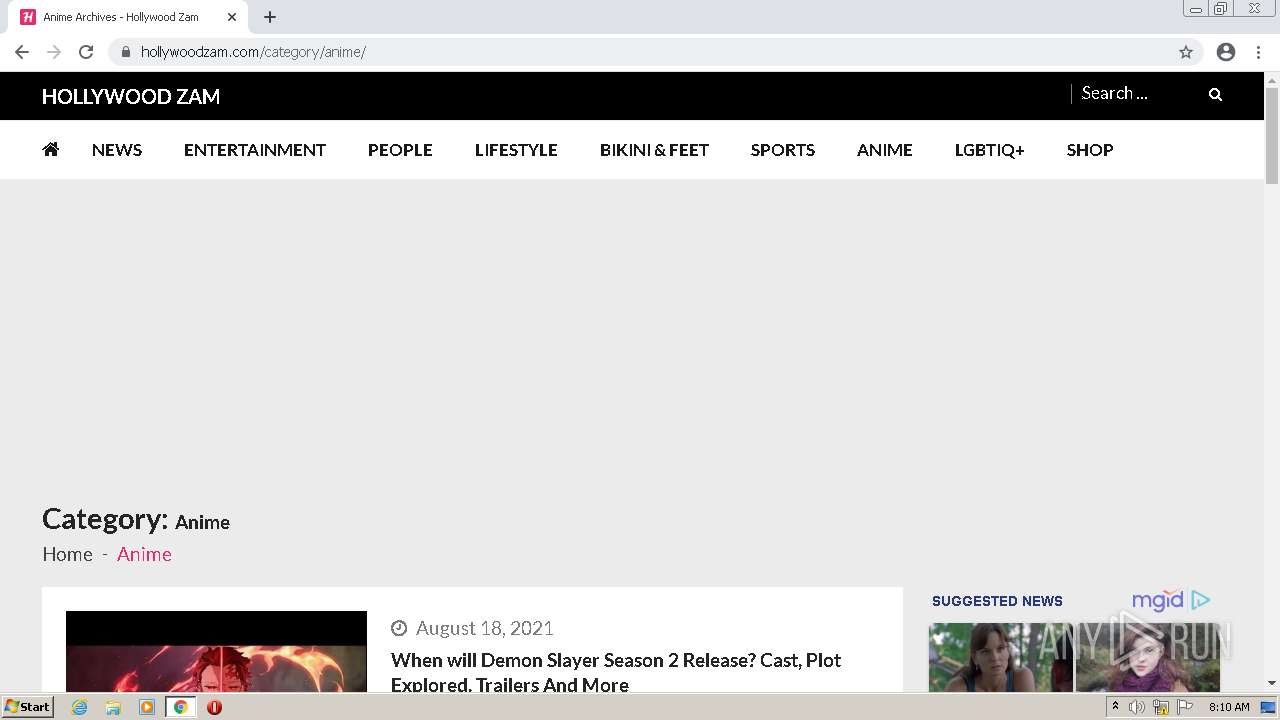Open the LGBTIQ+ section

coord(990,150)
